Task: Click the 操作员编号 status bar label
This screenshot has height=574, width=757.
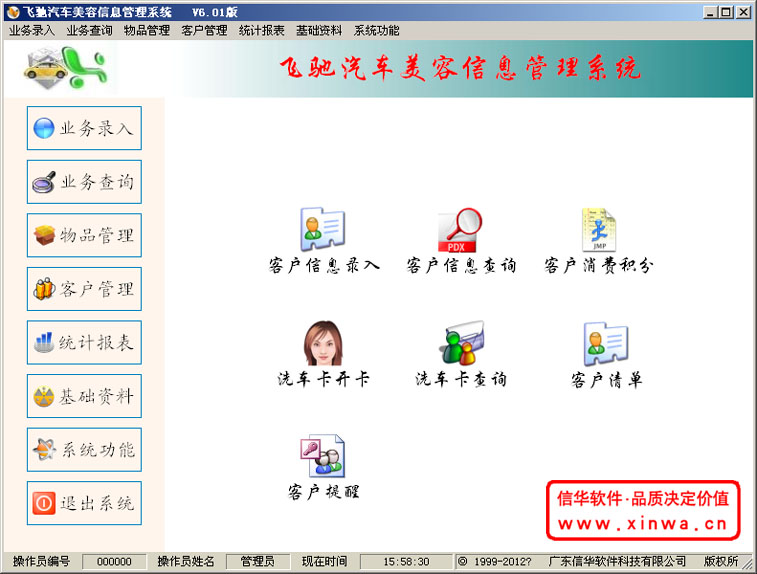Action: pyautogui.click(x=42, y=561)
